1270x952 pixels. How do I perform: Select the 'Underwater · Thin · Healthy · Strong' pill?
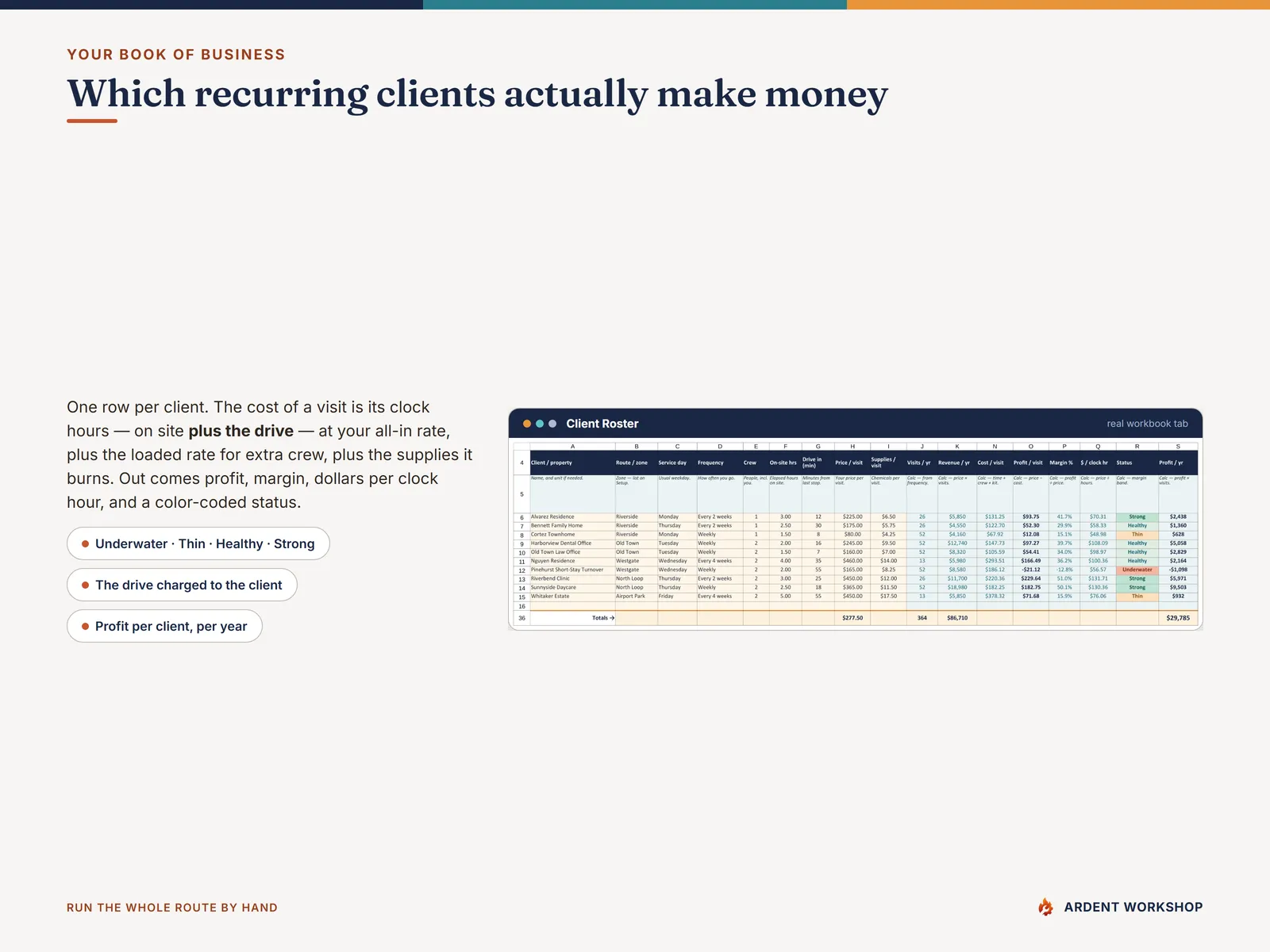click(x=198, y=543)
